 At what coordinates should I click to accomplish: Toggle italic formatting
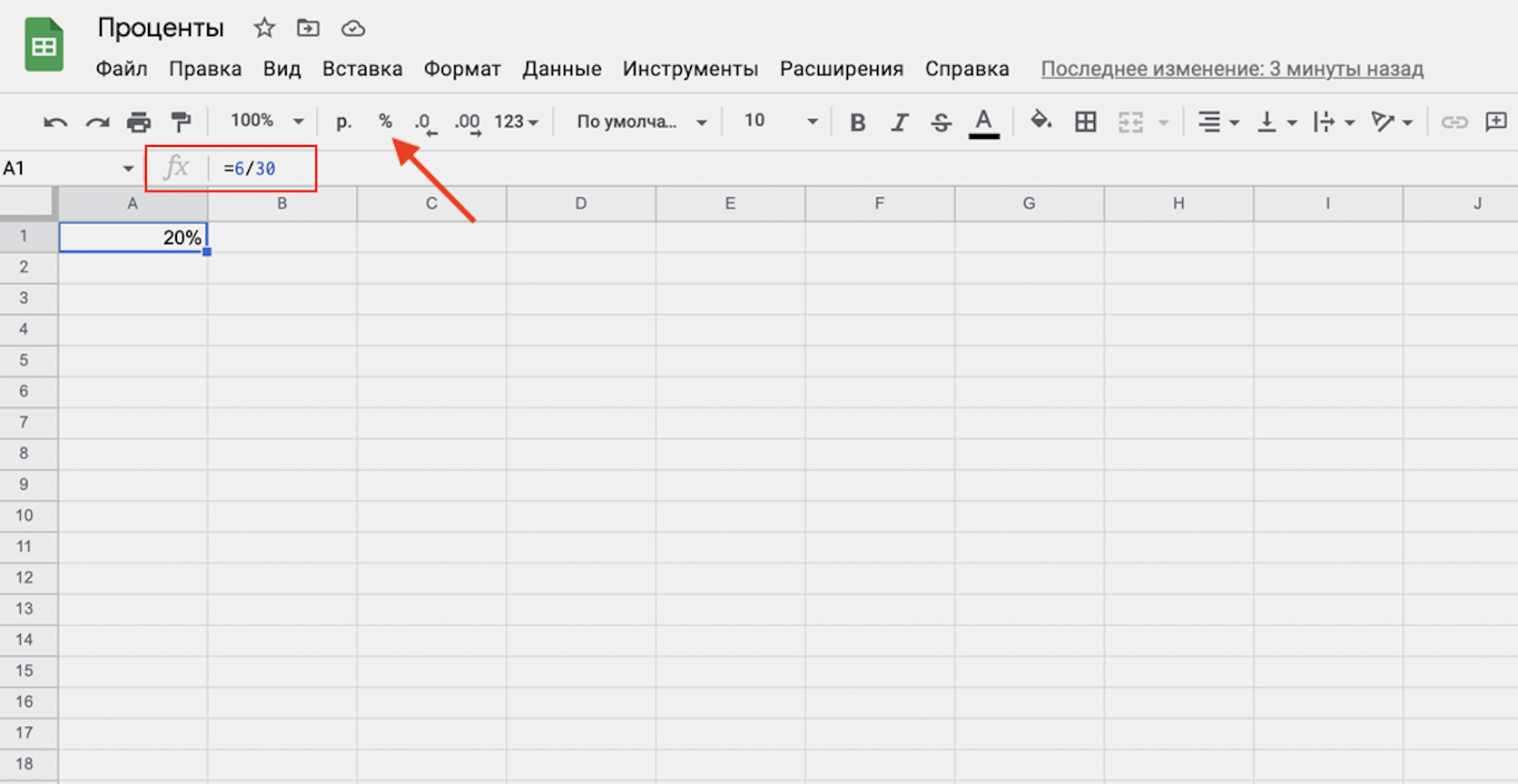click(899, 122)
